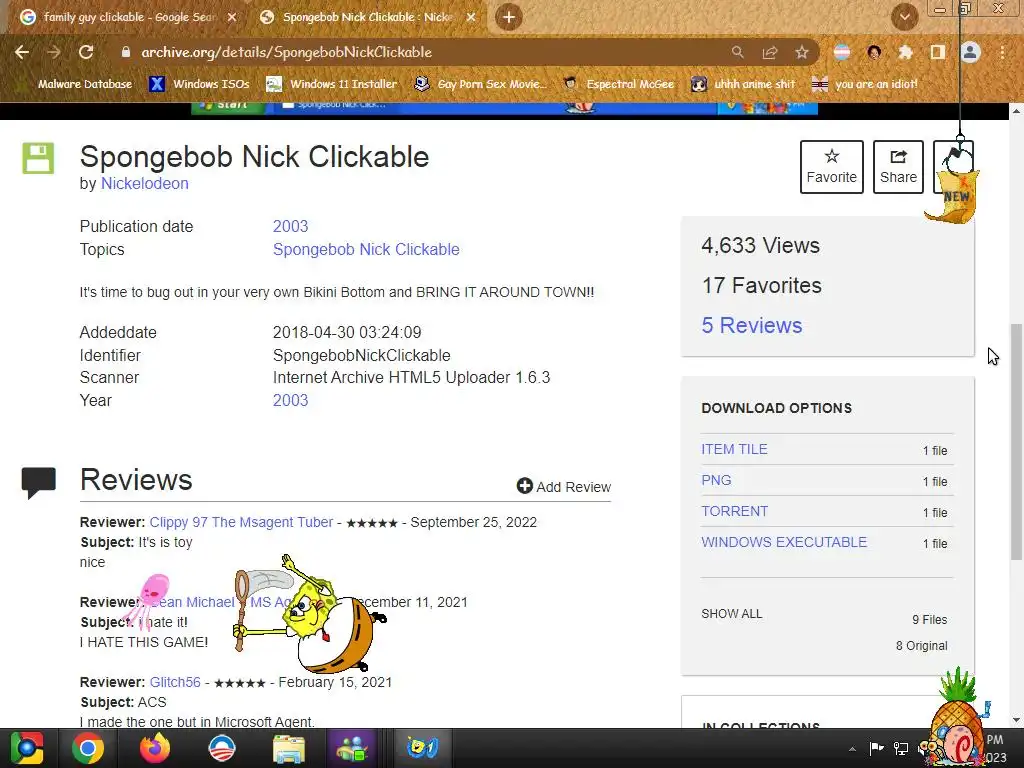Open reviewer Glitch56 profile
The width and height of the screenshot is (1024, 768).
[x=175, y=682]
